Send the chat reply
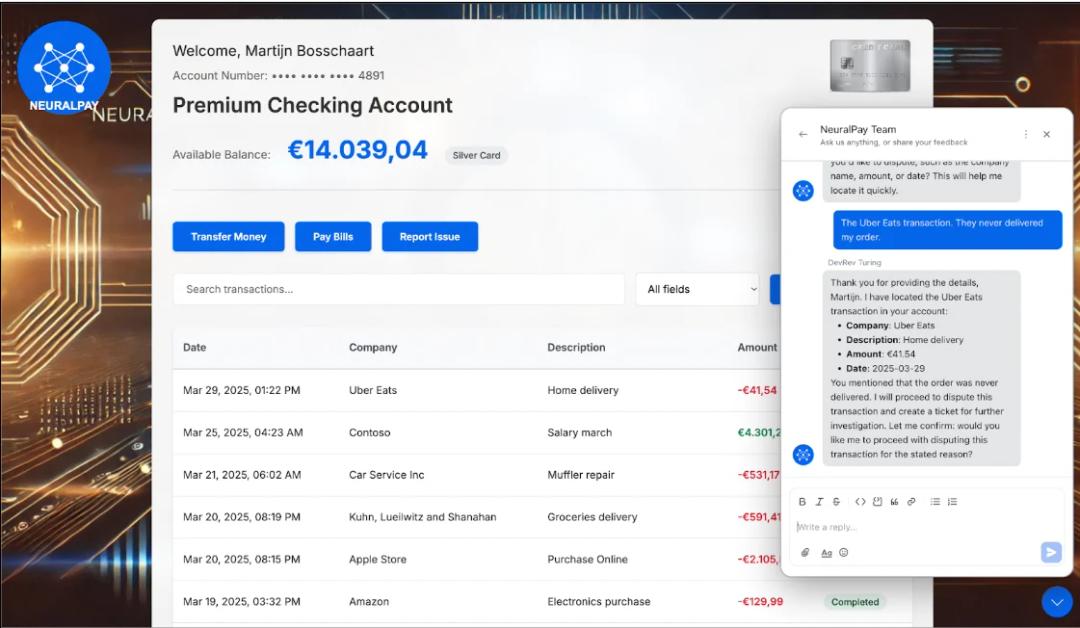This screenshot has height=628, width=1080. [x=1051, y=552]
